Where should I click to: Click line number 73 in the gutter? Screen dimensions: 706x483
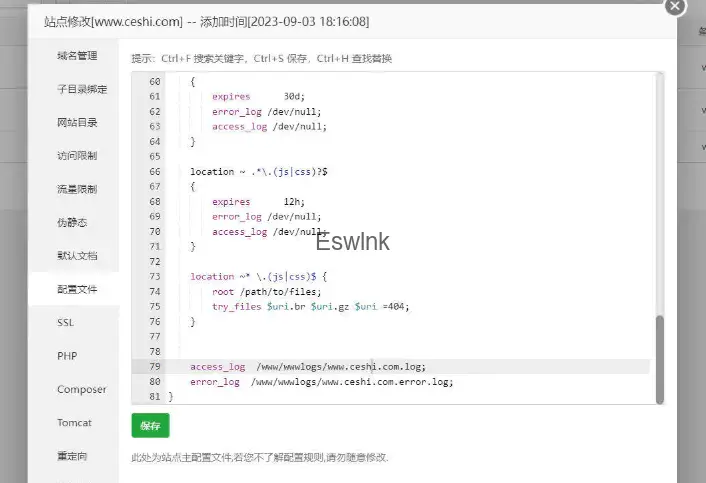(x=154, y=277)
